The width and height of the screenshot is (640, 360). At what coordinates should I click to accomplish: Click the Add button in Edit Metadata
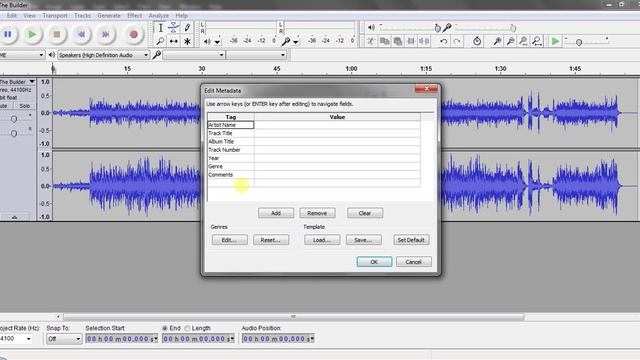coord(276,213)
